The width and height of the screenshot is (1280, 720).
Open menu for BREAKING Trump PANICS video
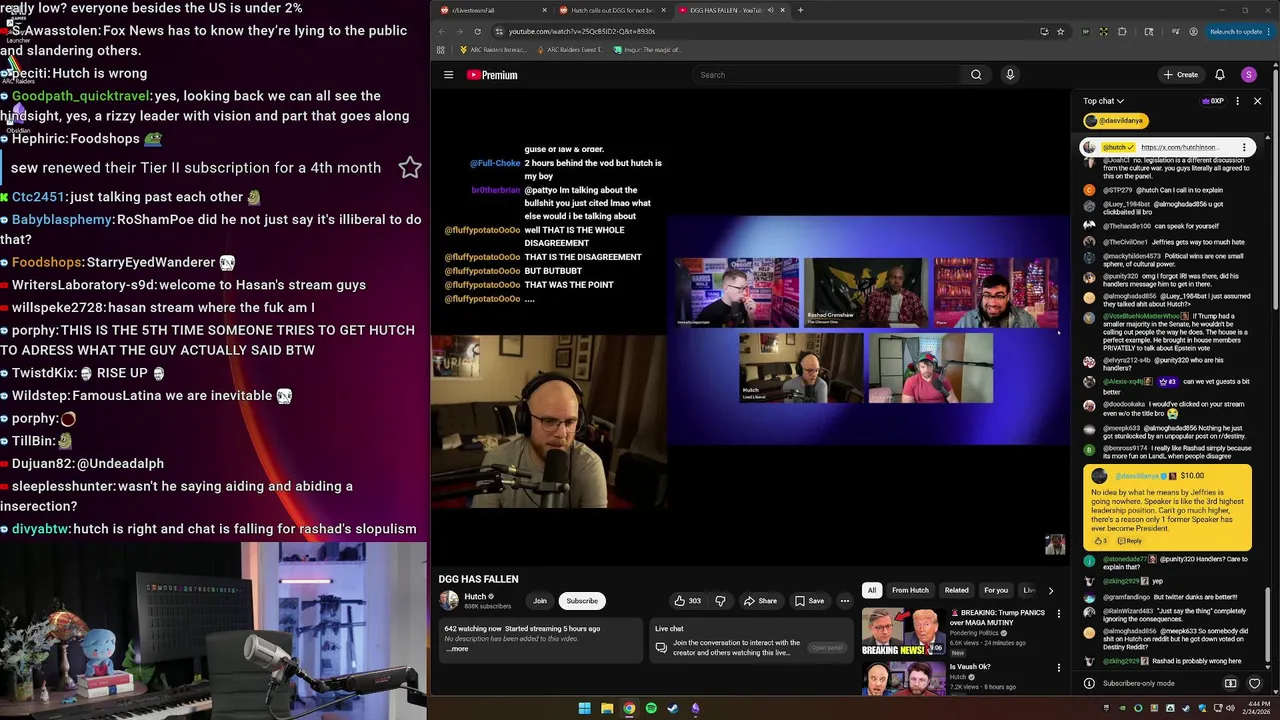pos(1059,613)
